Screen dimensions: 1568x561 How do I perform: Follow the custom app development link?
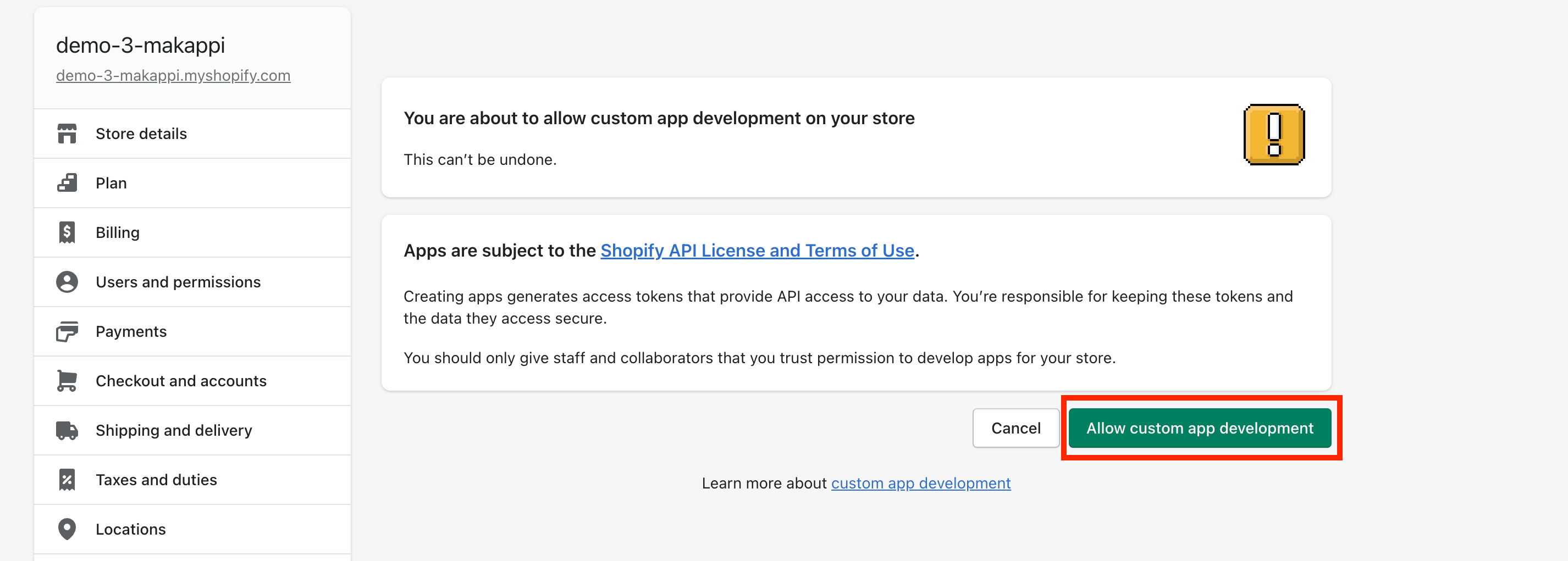click(920, 483)
